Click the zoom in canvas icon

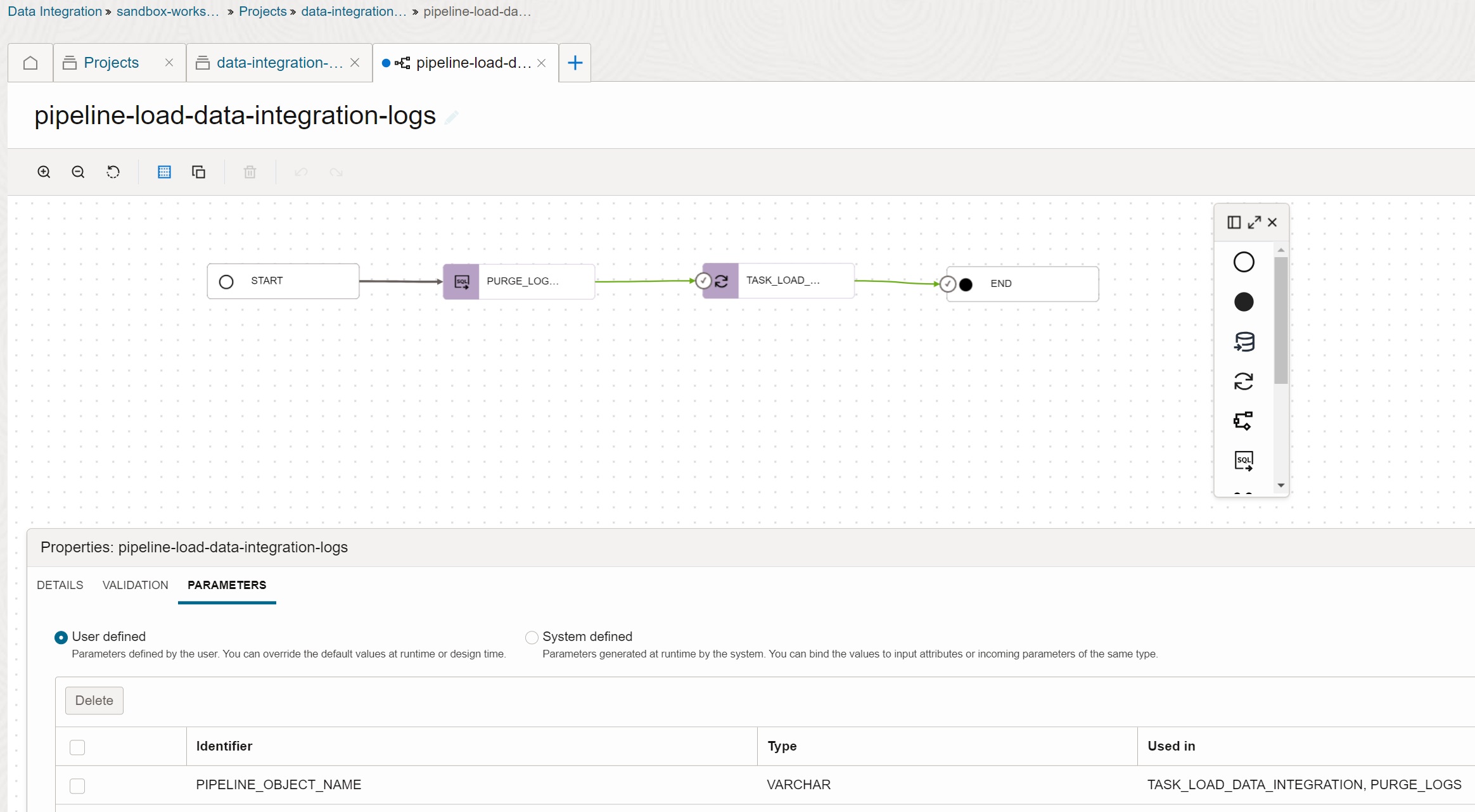click(x=44, y=172)
